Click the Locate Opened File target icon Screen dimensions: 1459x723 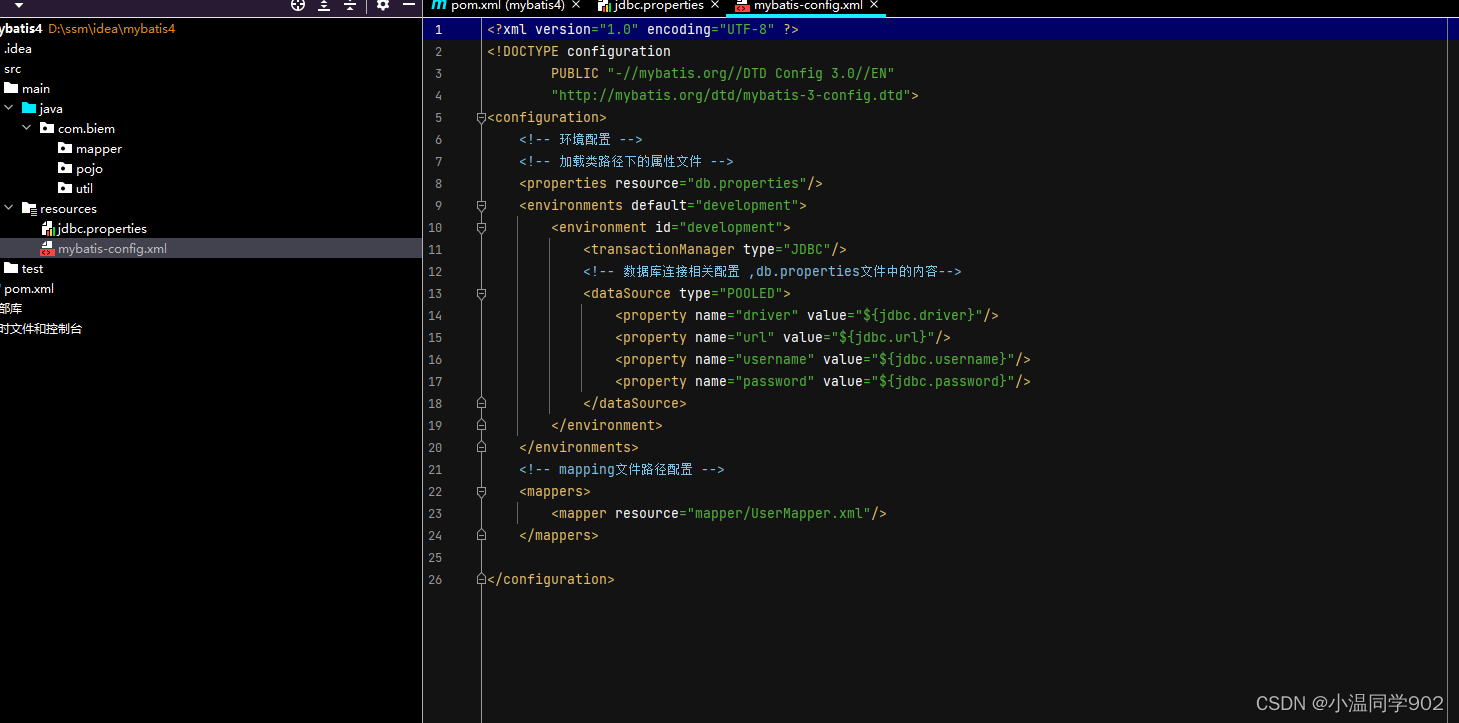point(296,6)
